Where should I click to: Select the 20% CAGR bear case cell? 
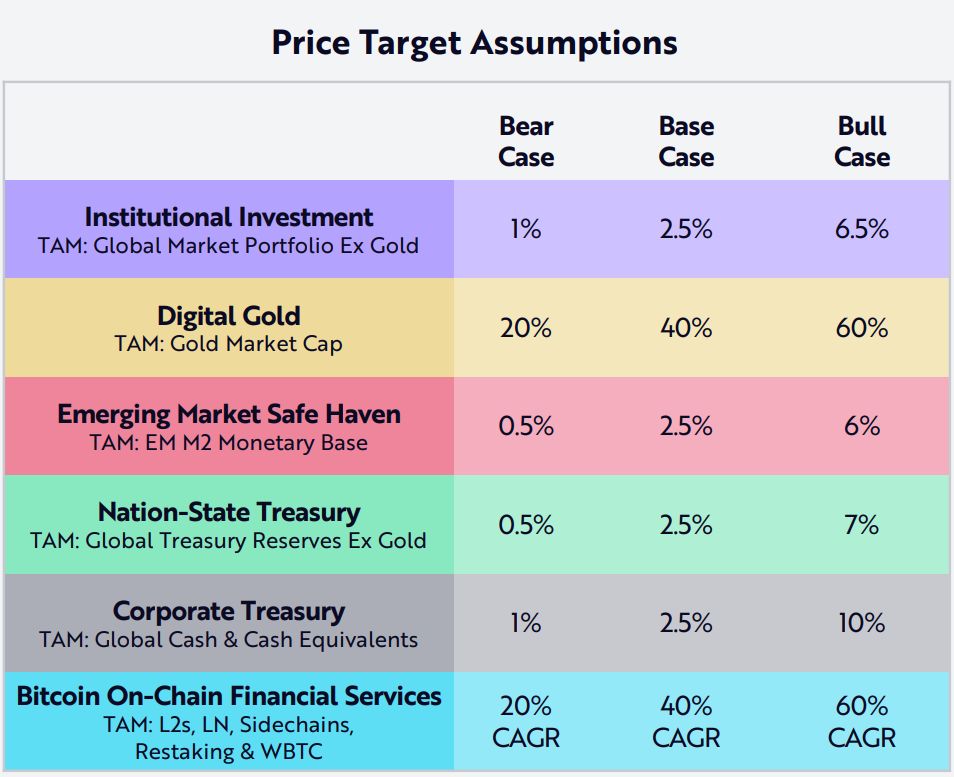coord(526,722)
